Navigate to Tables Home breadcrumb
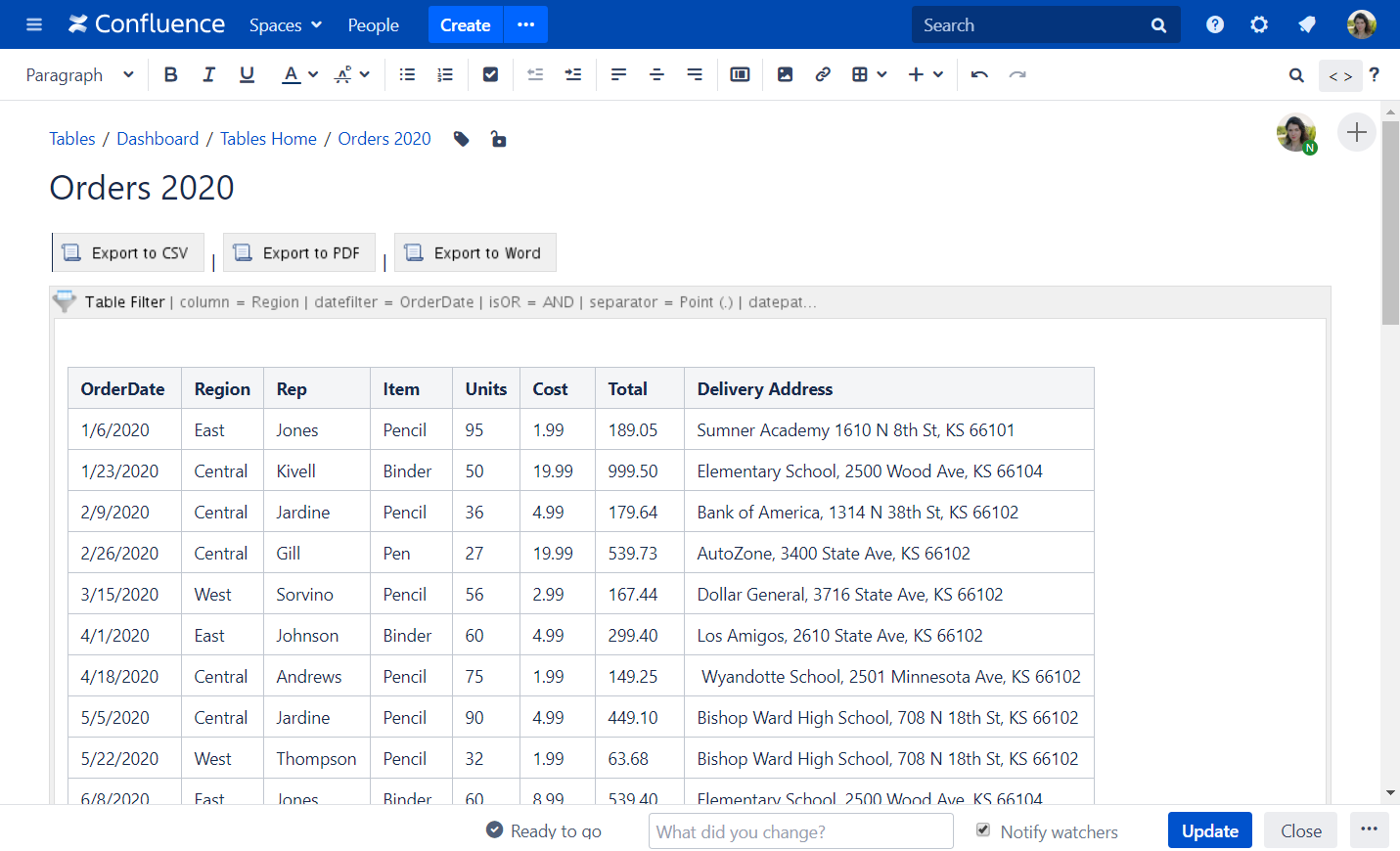1400x851 pixels. point(268,139)
